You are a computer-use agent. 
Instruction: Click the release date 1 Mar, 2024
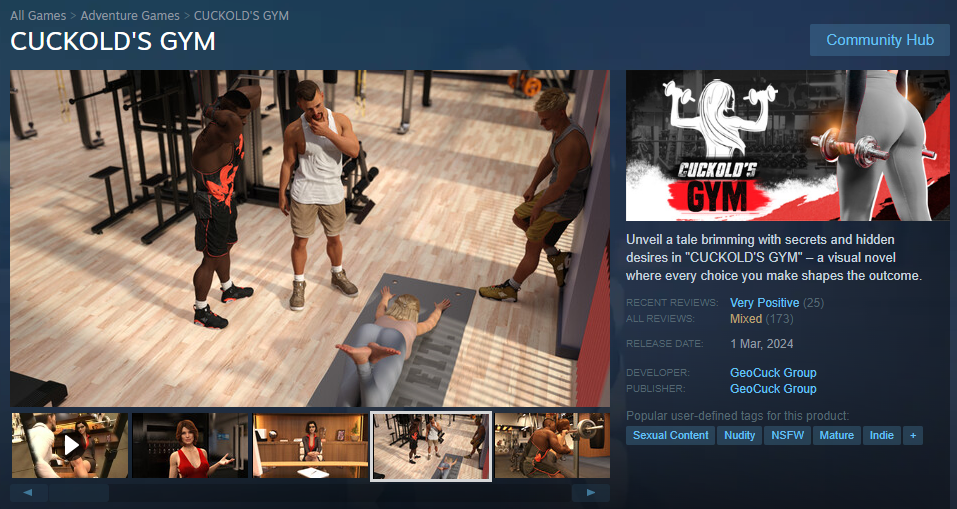point(762,344)
